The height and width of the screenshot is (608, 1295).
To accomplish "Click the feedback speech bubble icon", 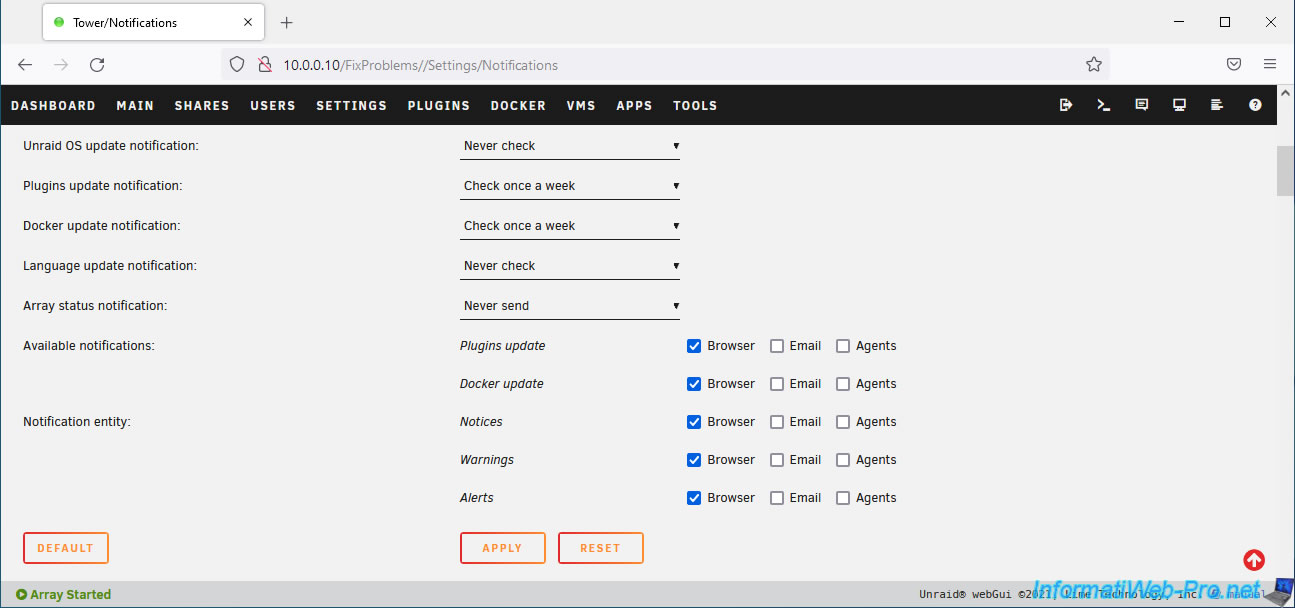I will 1142,105.
